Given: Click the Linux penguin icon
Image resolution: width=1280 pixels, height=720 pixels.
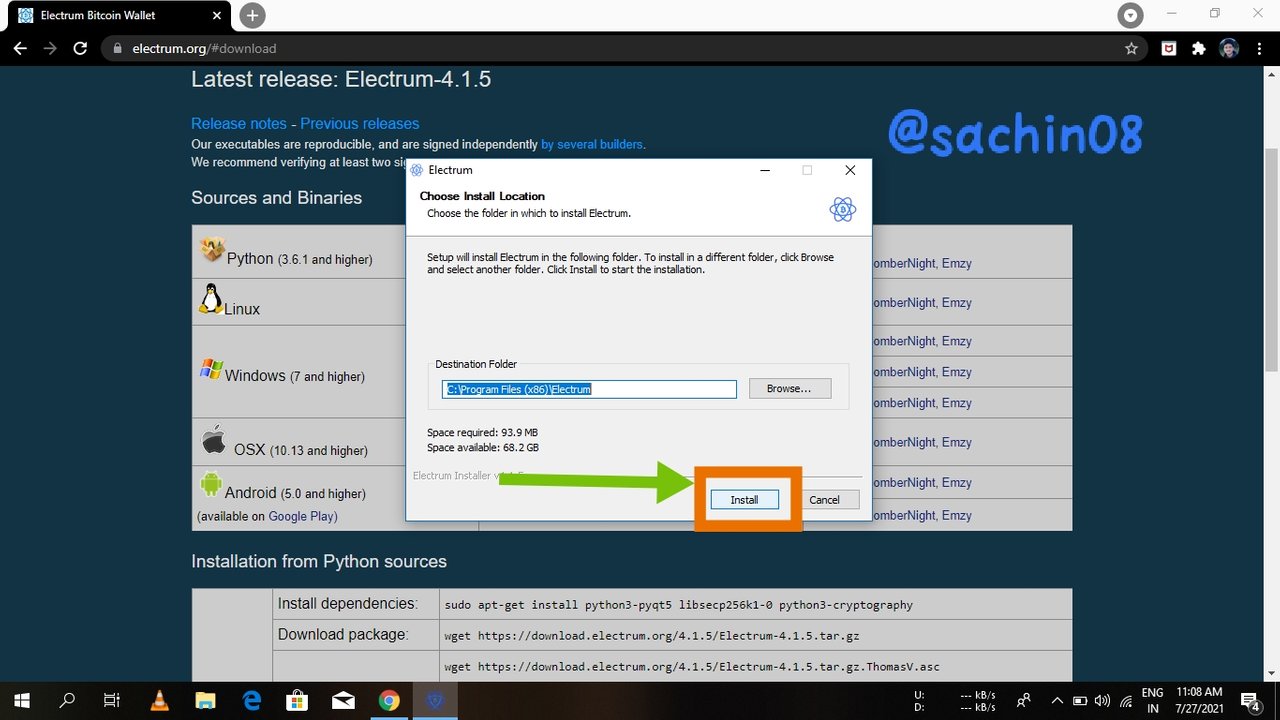Looking at the screenshot, I should [x=211, y=299].
